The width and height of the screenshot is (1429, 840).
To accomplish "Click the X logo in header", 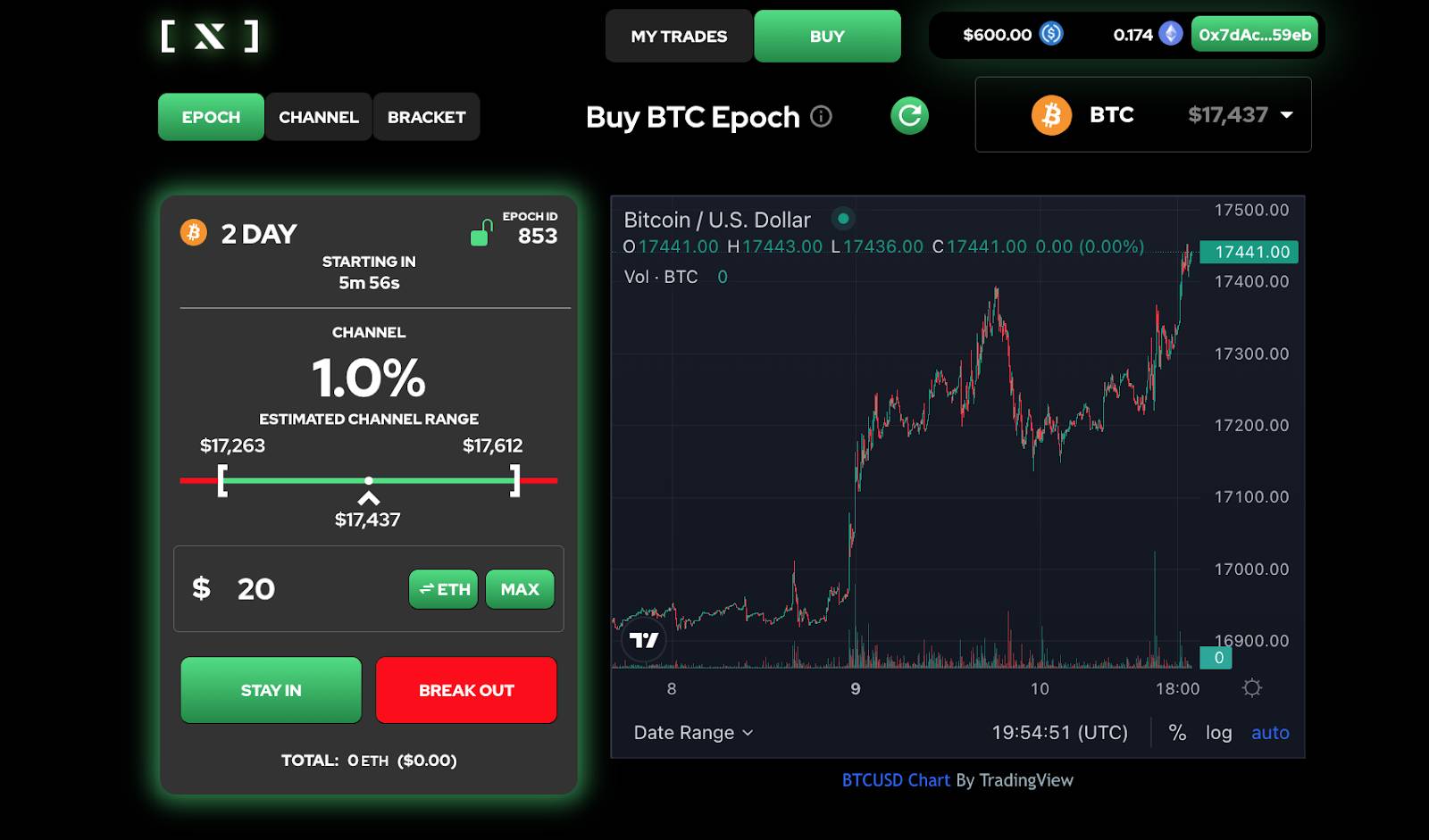I will point(210,37).
